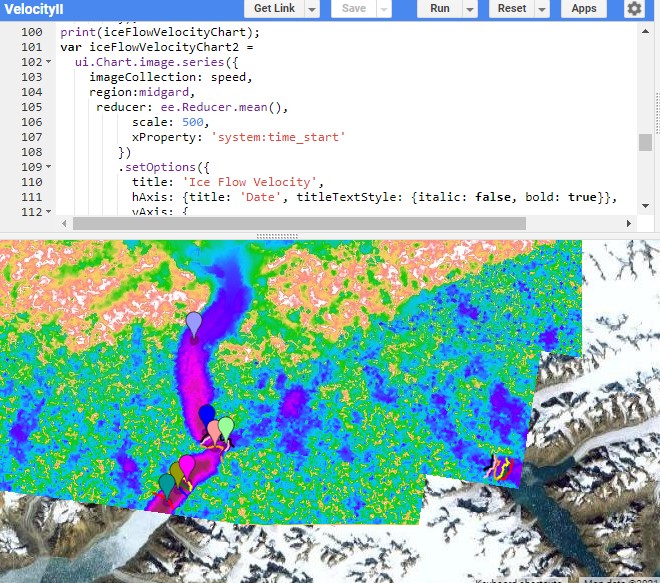Expand the Run options dropdown arrow

(468, 9)
